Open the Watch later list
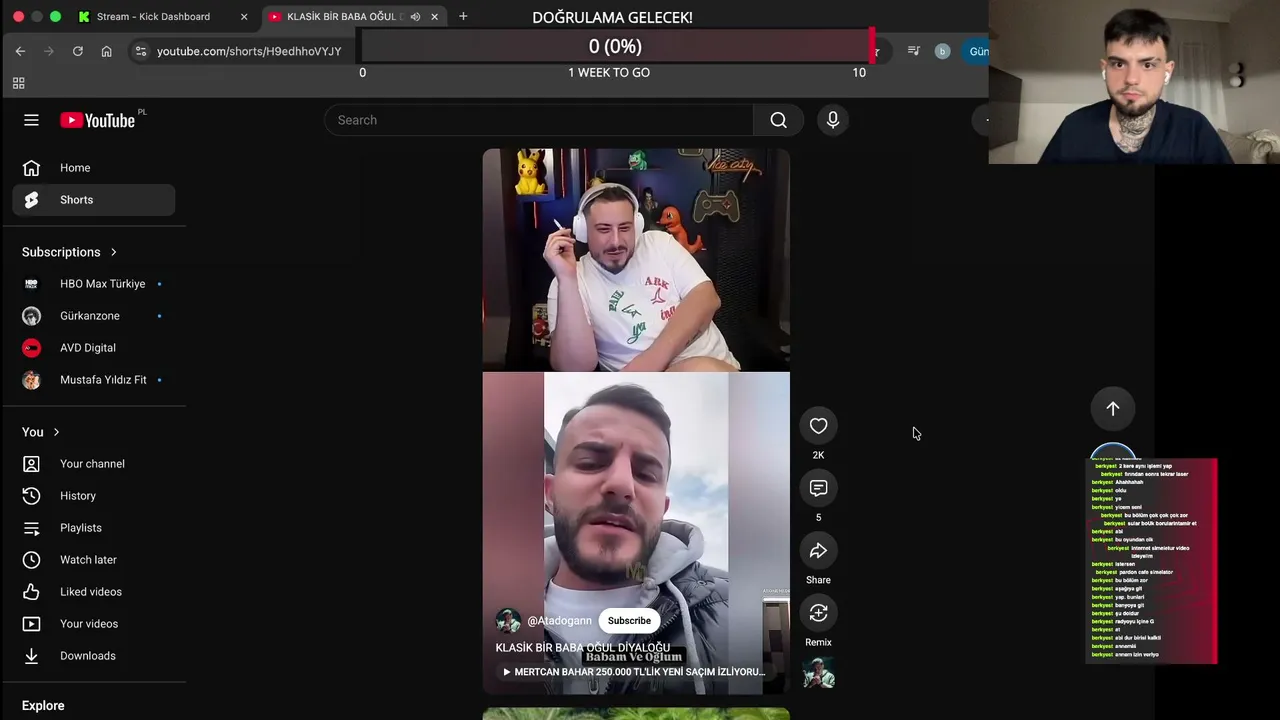 click(94, 560)
